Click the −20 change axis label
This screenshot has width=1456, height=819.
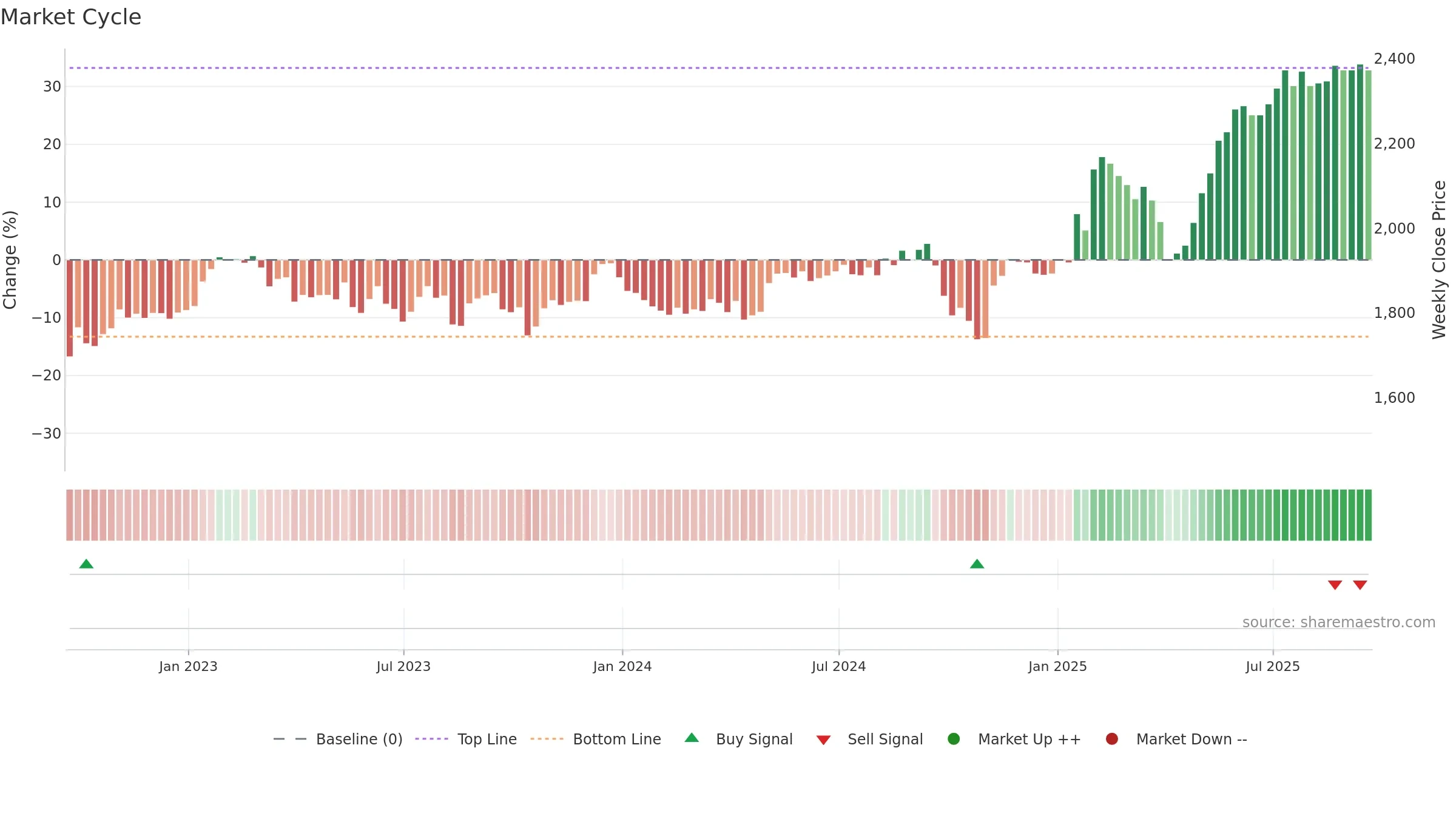click(47, 376)
